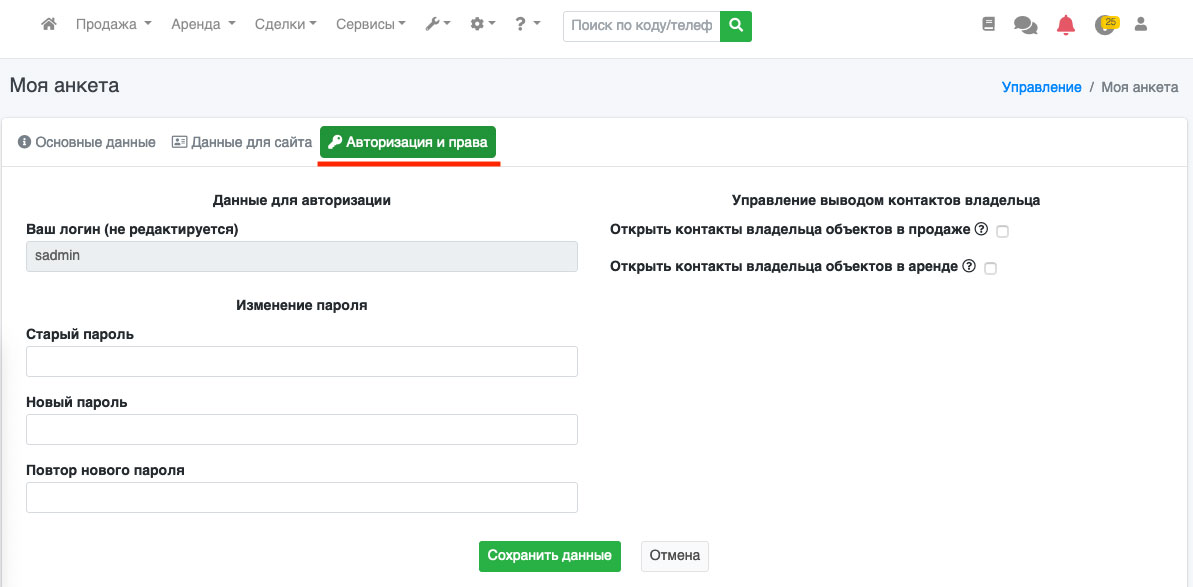Open the book knowledge base icon

tap(989, 25)
